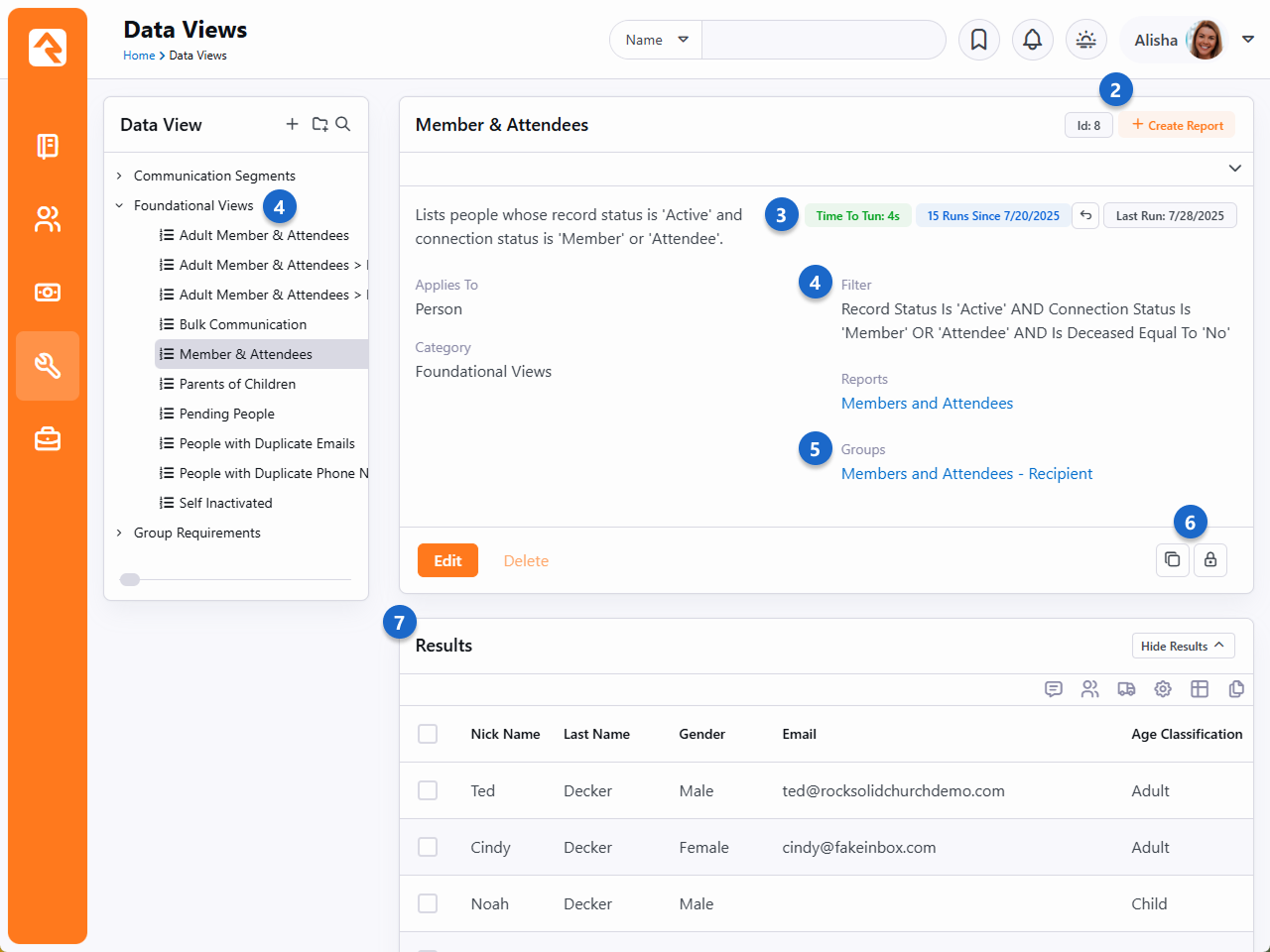The height and width of the screenshot is (952, 1270).
Task: Select Bulk Communication in the tree
Action: pos(242,324)
